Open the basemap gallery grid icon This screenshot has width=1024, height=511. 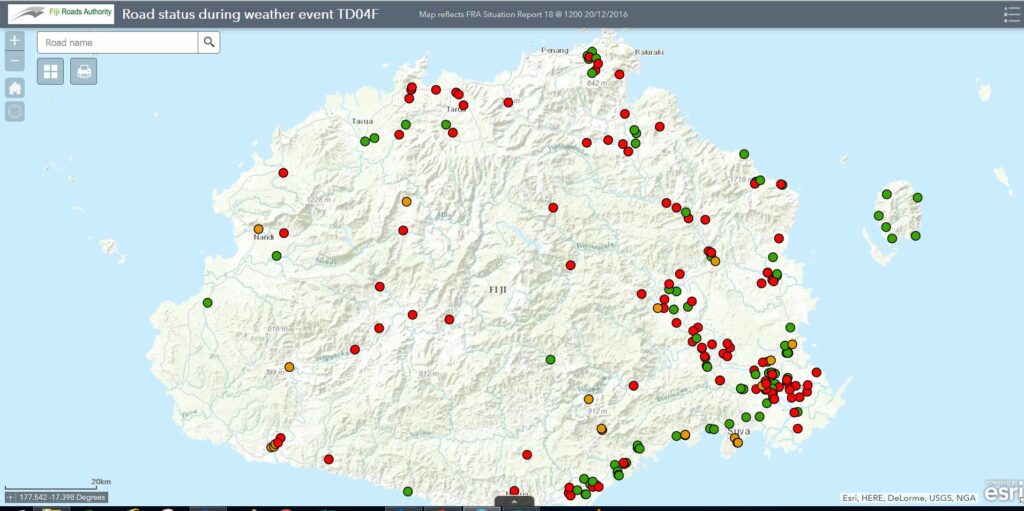[51, 71]
